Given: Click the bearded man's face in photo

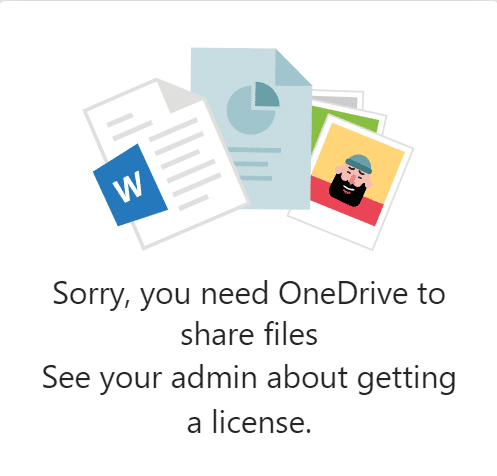Looking at the screenshot, I should [351, 180].
